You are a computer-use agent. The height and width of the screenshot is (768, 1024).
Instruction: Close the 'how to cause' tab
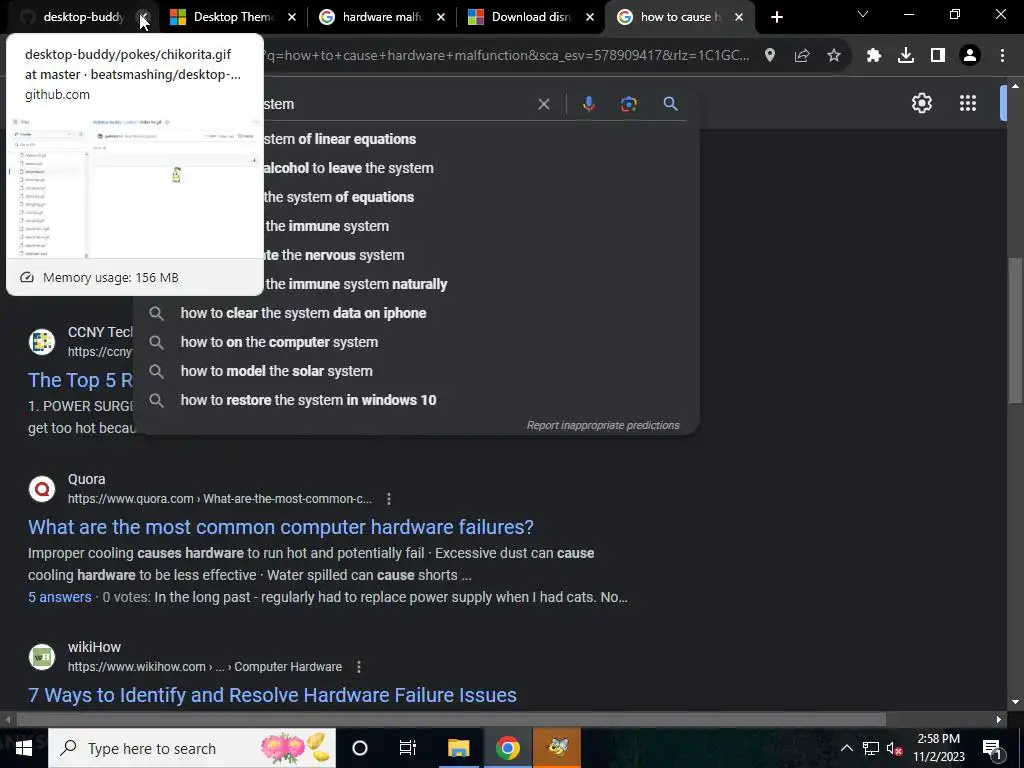(x=739, y=18)
